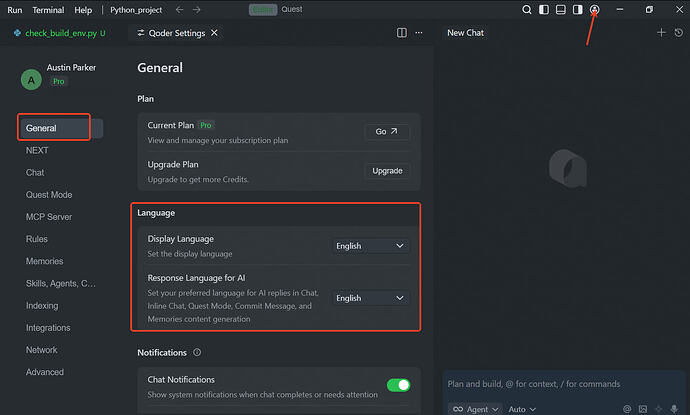
Task: Open Skills, Agents settings section
Action: point(60,283)
